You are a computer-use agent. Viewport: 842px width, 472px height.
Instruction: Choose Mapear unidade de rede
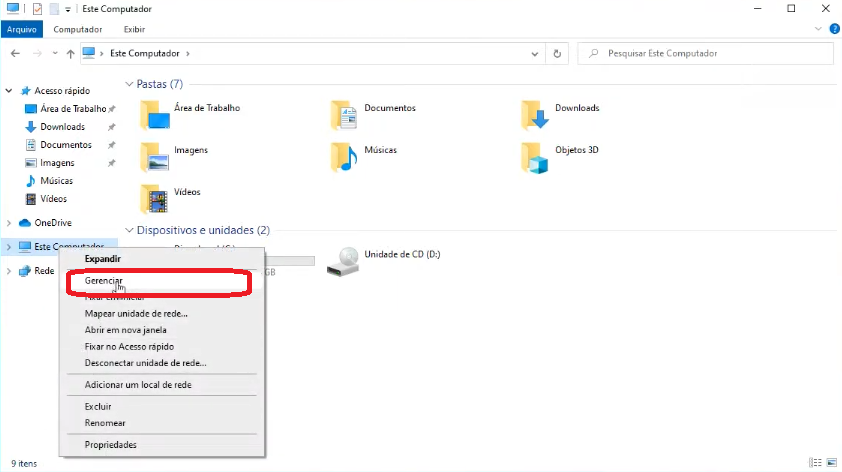click(162, 314)
